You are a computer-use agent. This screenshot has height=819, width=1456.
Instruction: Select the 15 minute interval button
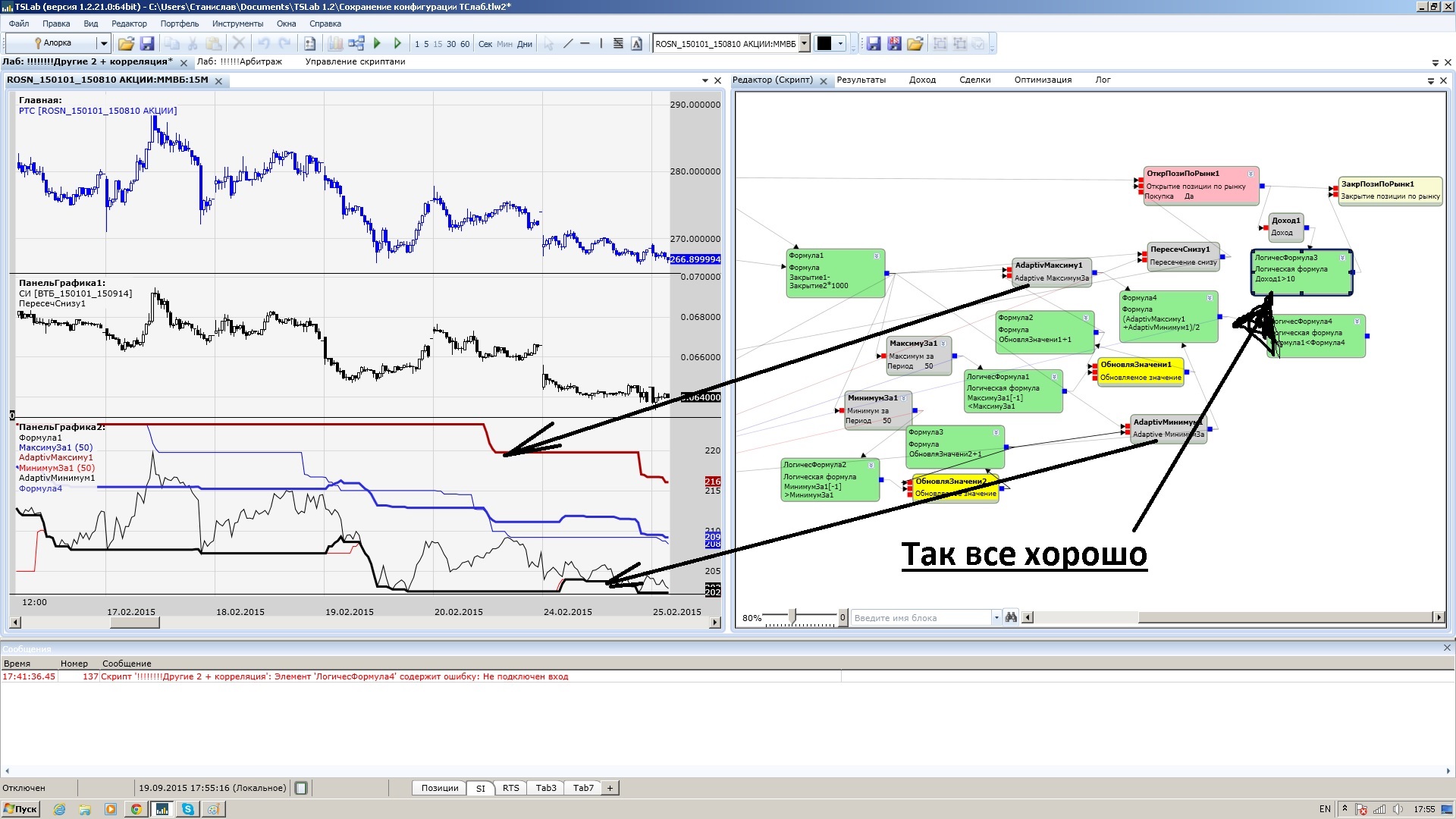click(438, 44)
